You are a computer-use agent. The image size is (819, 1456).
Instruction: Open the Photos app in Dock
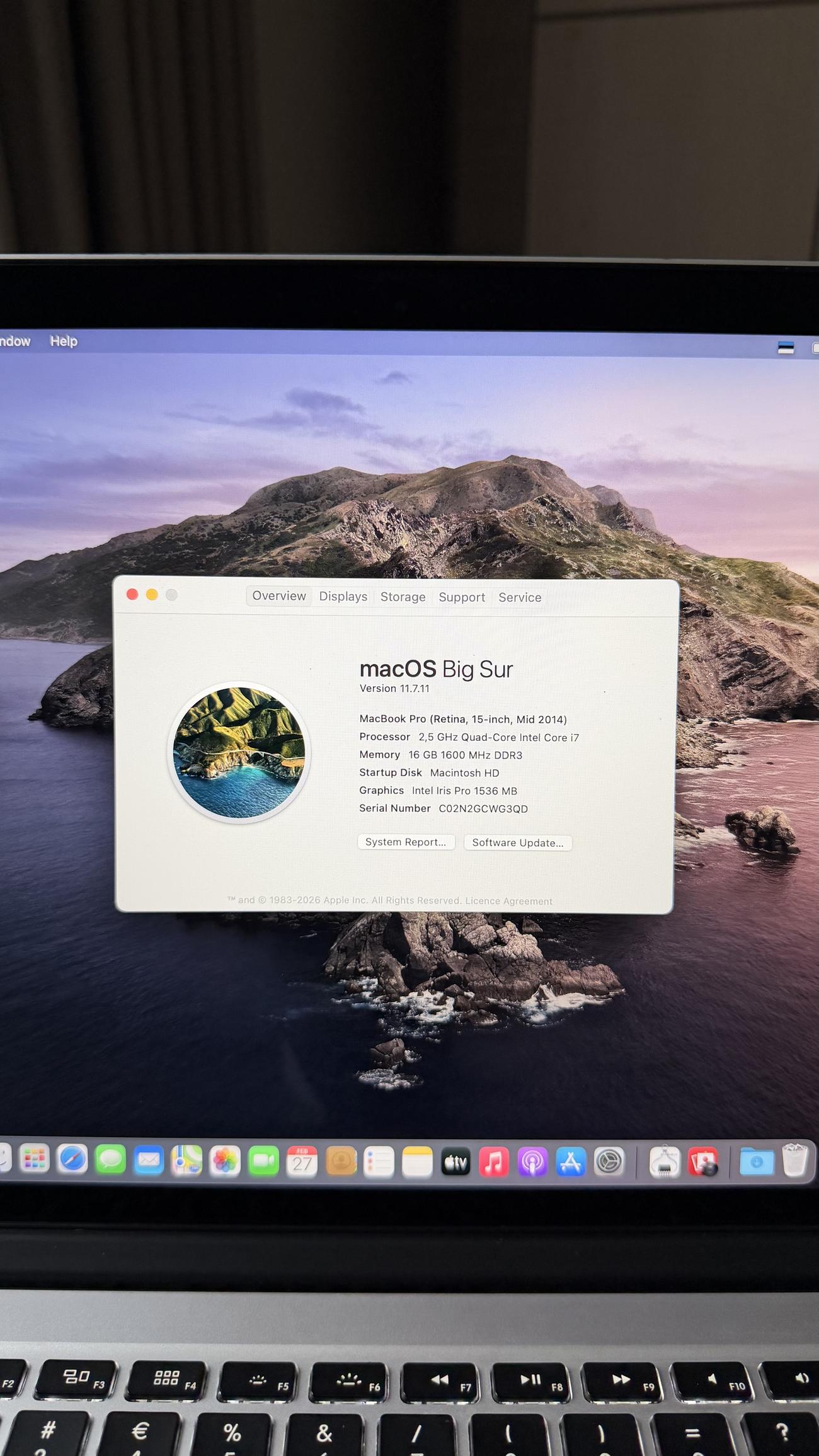click(225, 1161)
